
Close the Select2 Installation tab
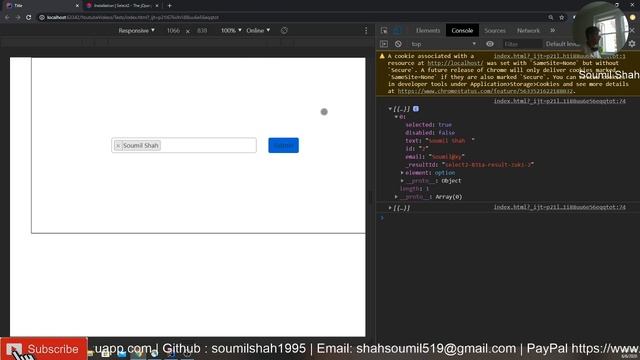tap(157, 6)
